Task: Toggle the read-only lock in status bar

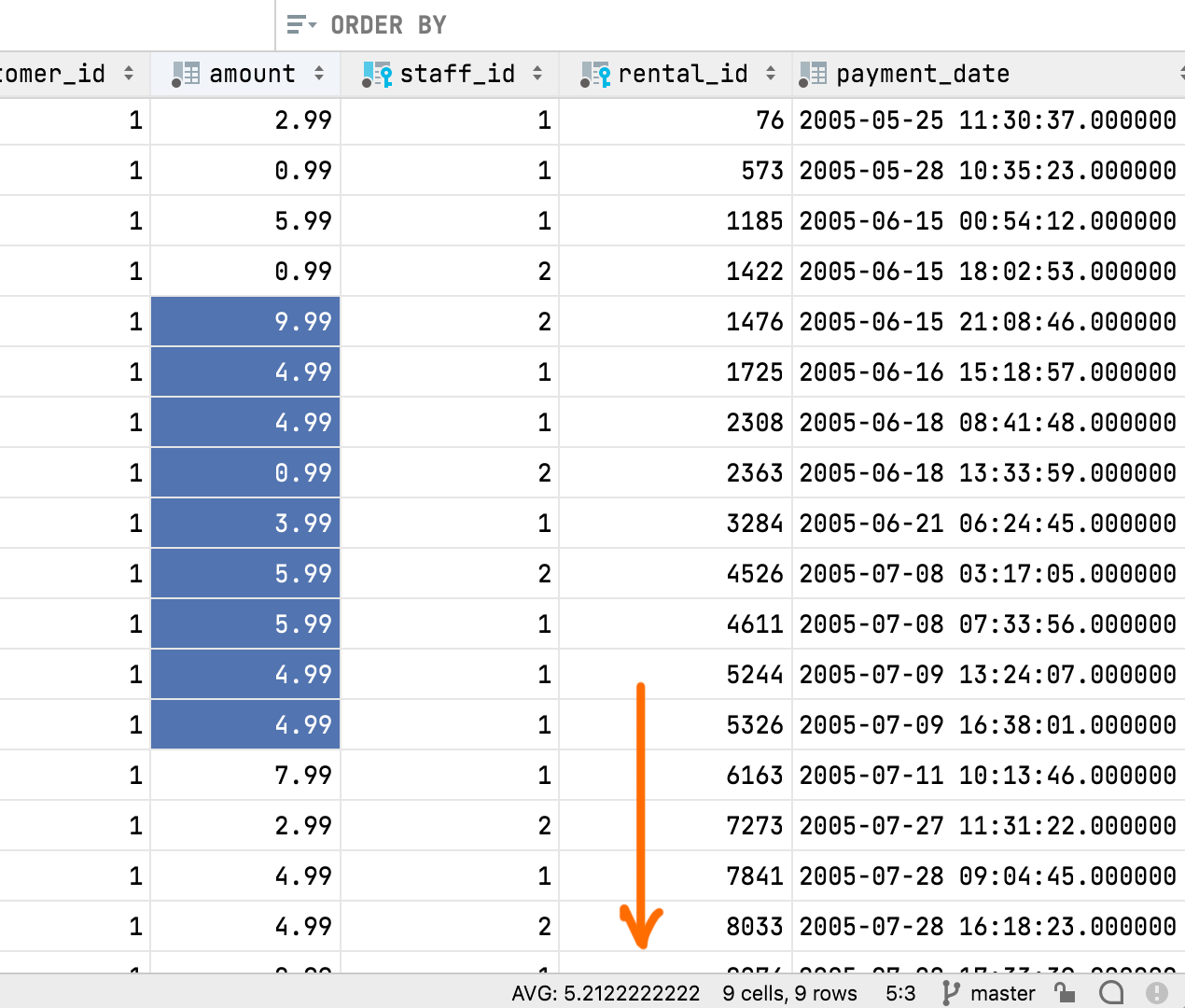Action: pos(1065,993)
